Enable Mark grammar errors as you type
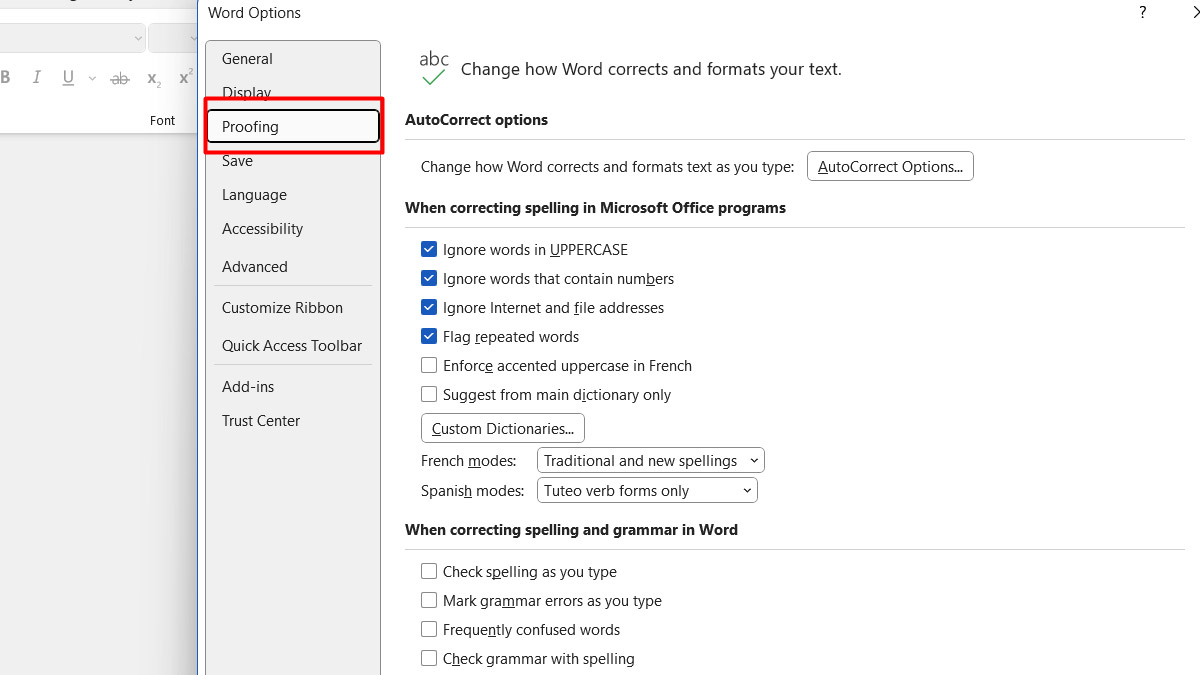This screenshot has width=1200, height=675. coord(429,601)
